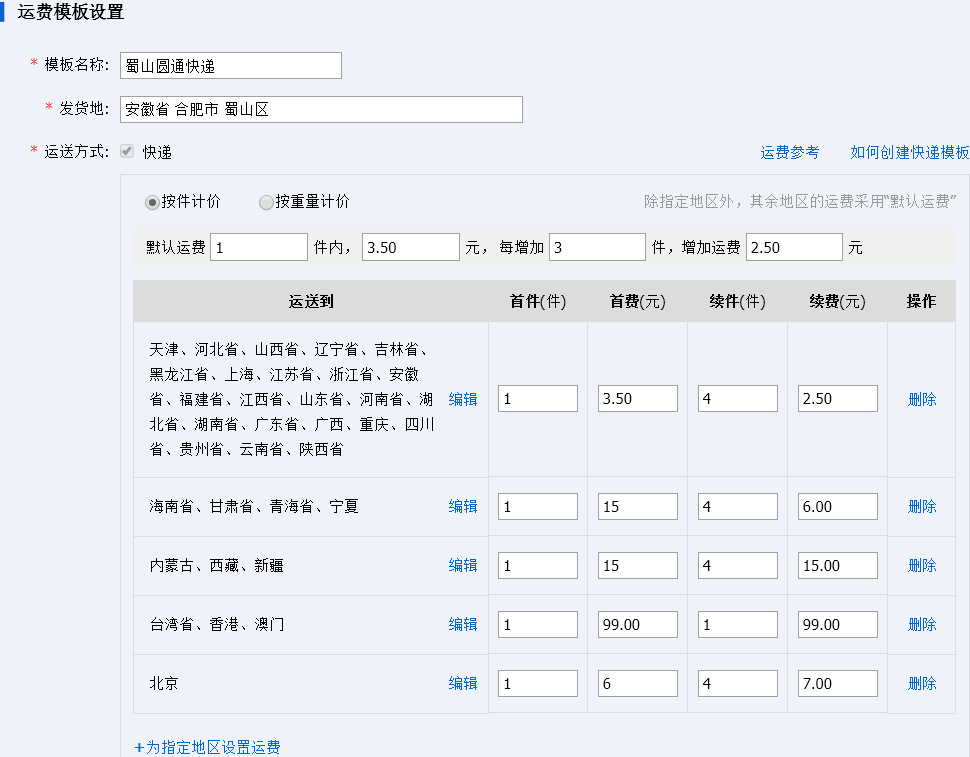
Task: Click 续费 field for 海南省 row
Action: pyautogui.click(x=838, y=506)
